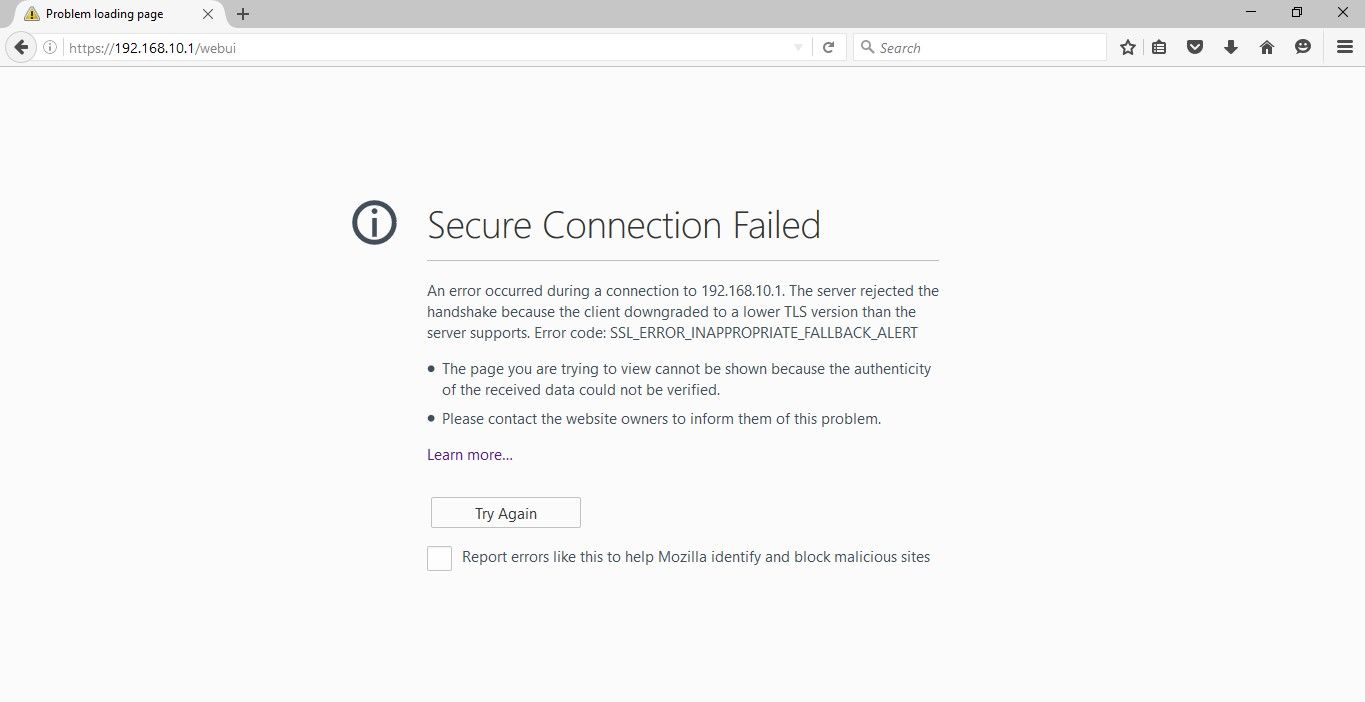Reload the current page
This screenshot has height=702, width=1365.
[x=828, y=47]
